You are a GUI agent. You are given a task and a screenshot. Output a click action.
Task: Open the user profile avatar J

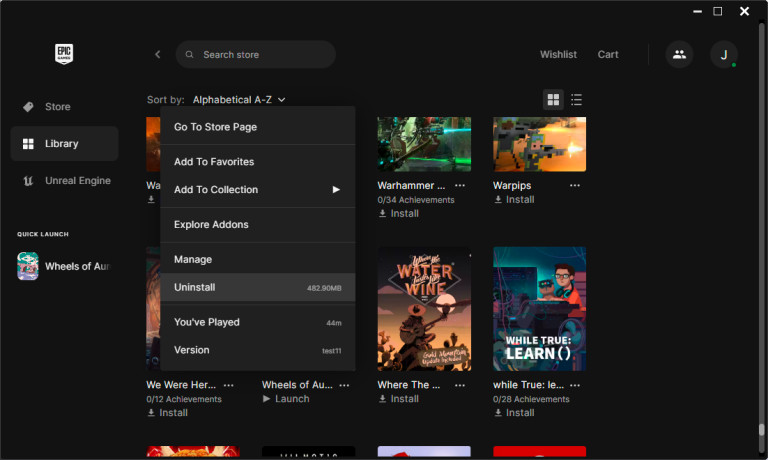tap(723, 55)
